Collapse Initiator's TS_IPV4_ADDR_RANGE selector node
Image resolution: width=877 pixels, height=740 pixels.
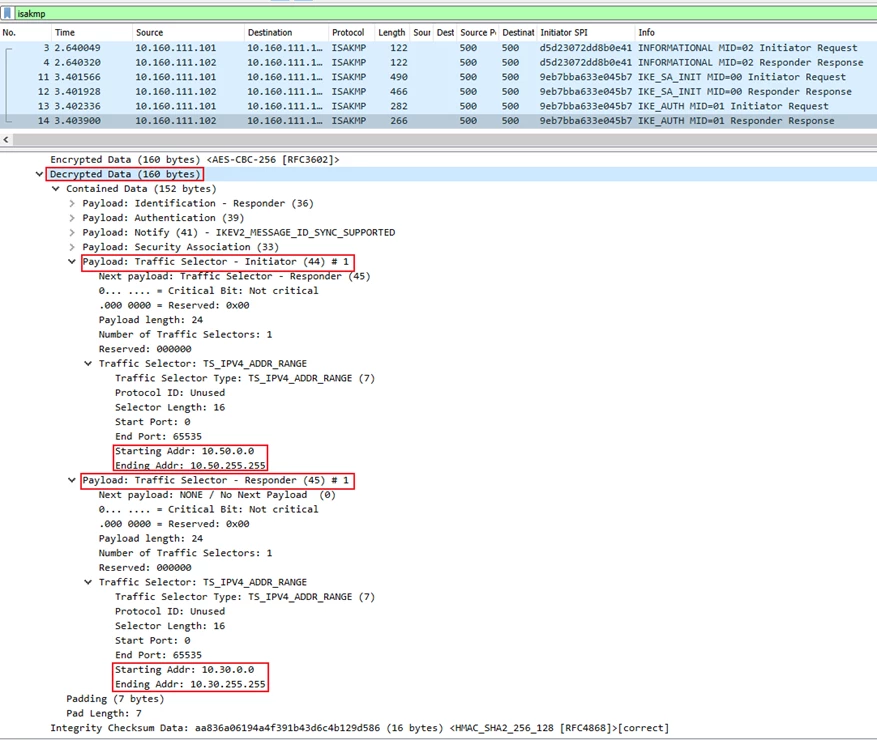[x=88, y=364]
